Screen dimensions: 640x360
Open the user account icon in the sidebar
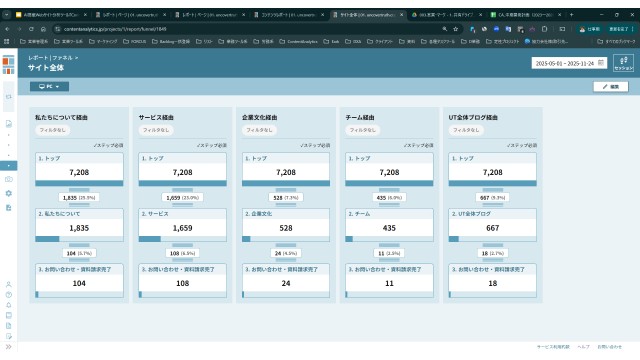[x=9, y=284]
